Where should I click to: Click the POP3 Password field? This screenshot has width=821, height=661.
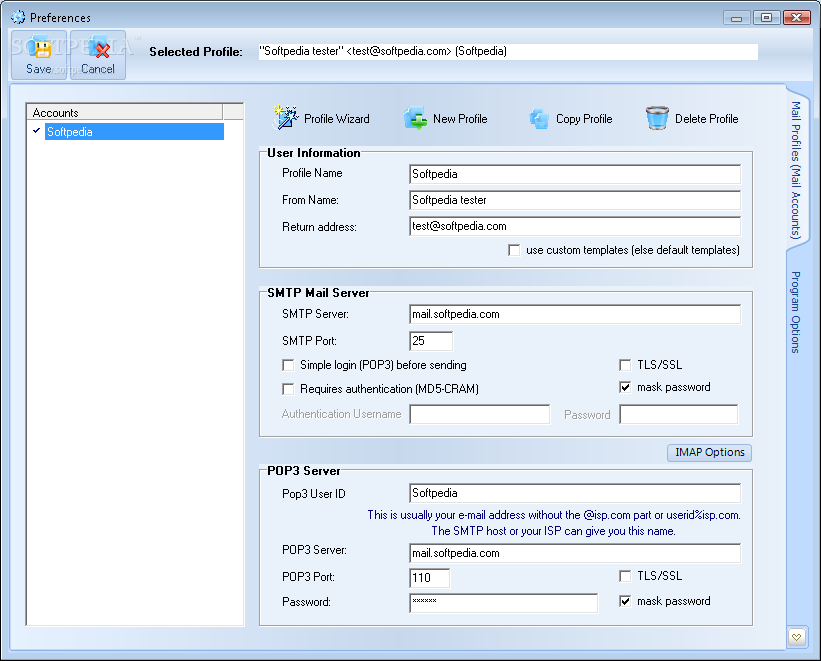[x=503, y=603]
